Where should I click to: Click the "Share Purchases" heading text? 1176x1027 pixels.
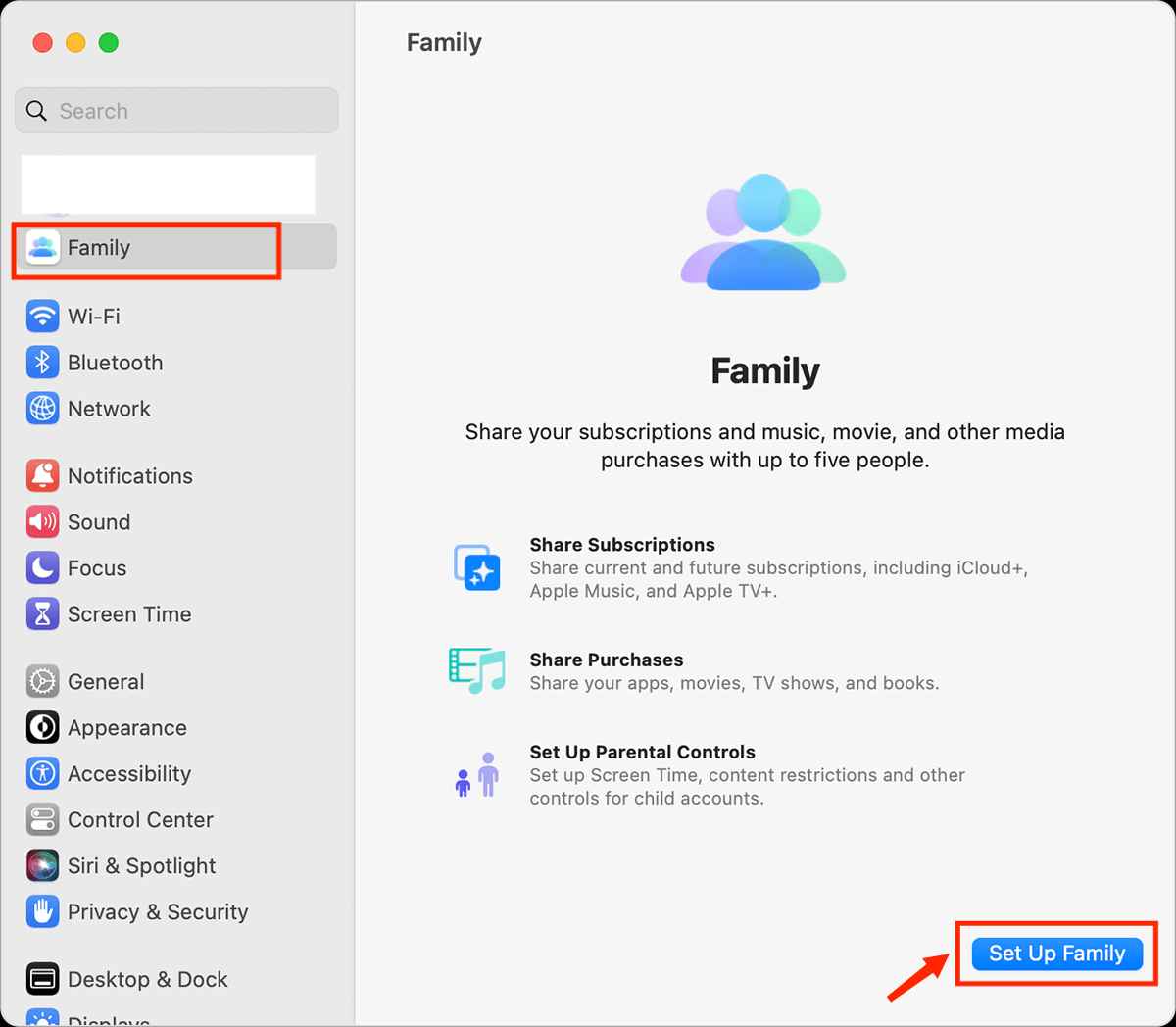(607, 660)
